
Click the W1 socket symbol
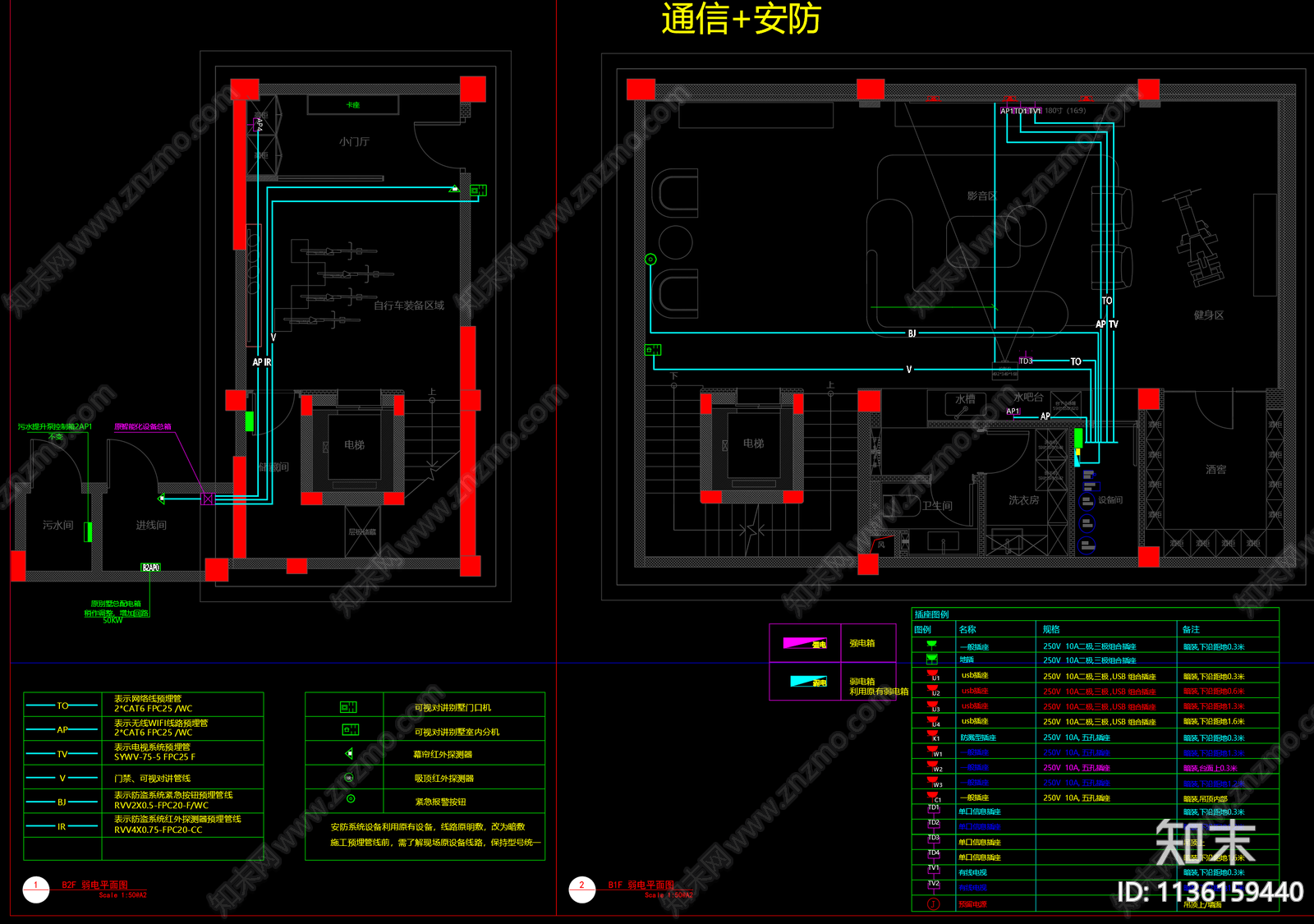[934, 751]
